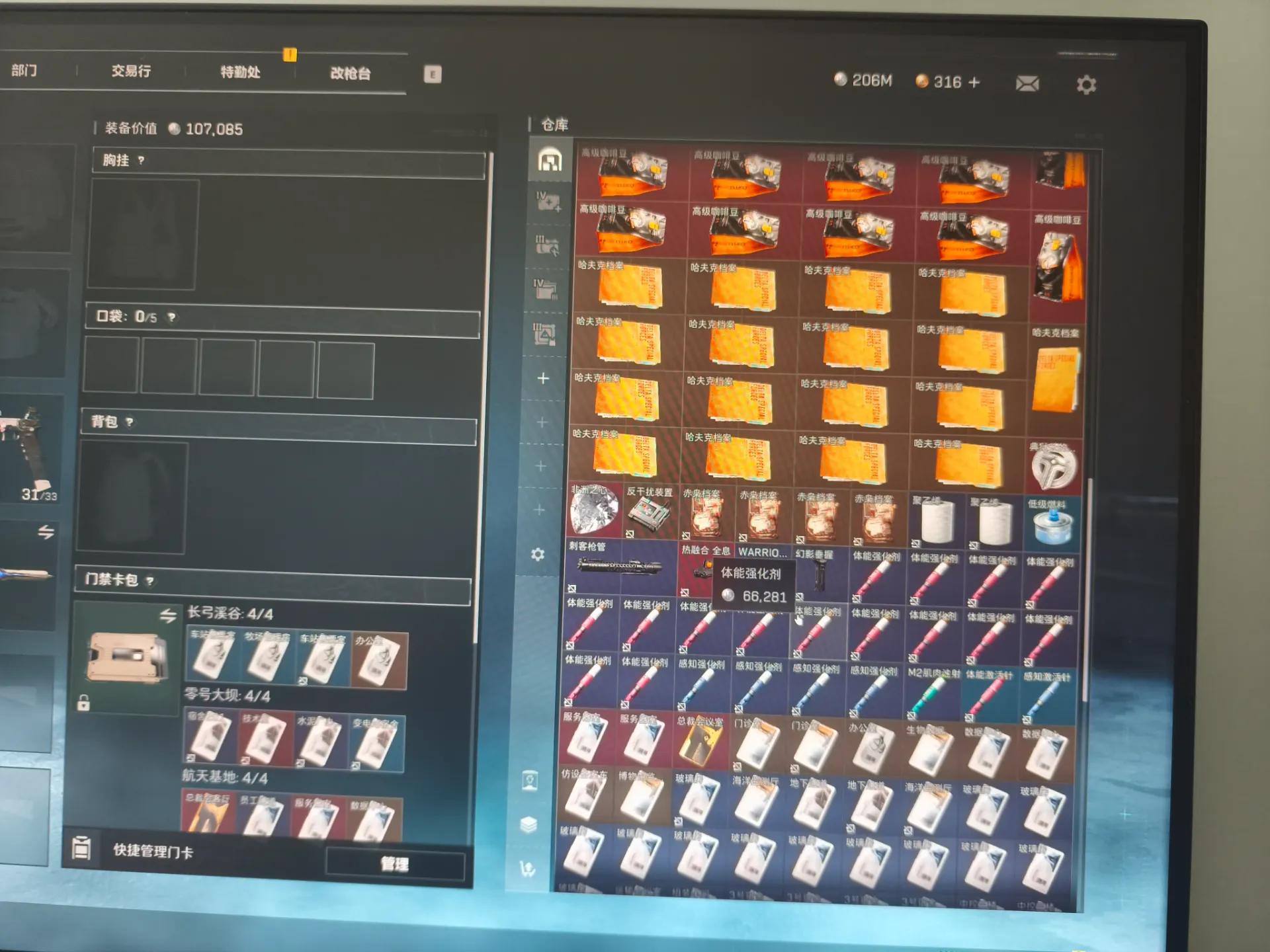Click the bottom sidebar sort icon

(527, 869)
